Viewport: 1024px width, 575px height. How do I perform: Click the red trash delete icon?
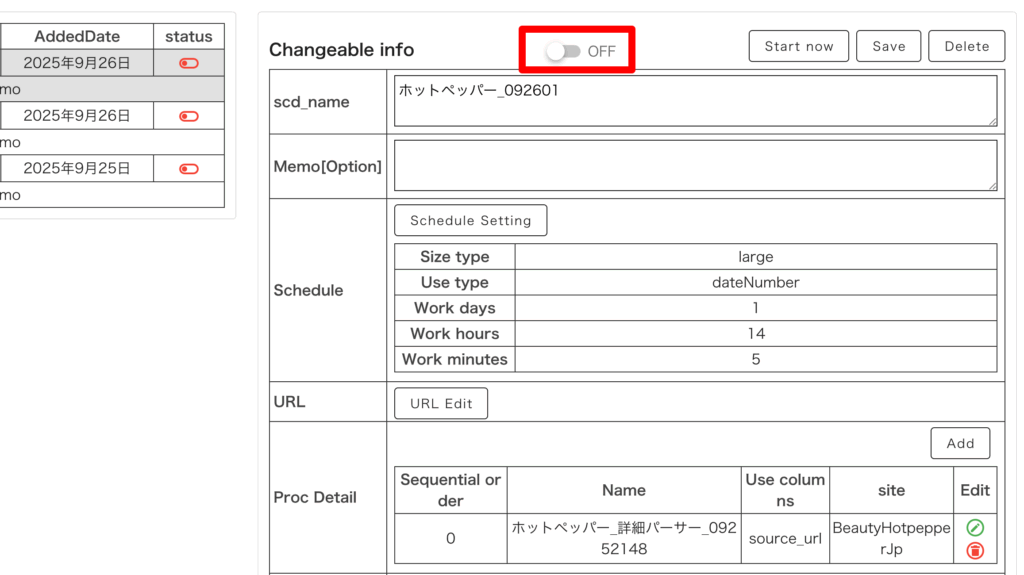tap(975, 550)
